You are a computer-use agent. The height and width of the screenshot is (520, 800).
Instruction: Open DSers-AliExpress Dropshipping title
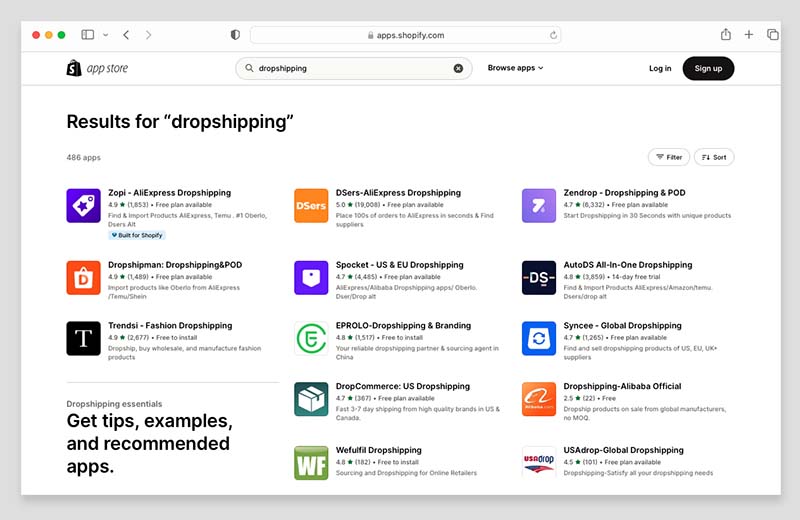tap(398, 193)
